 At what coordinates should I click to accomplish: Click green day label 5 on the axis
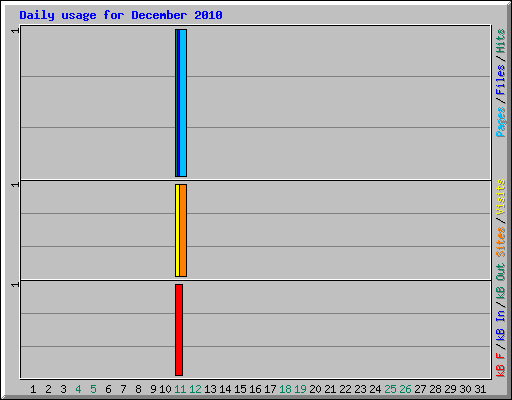click(x=93, y=389)
